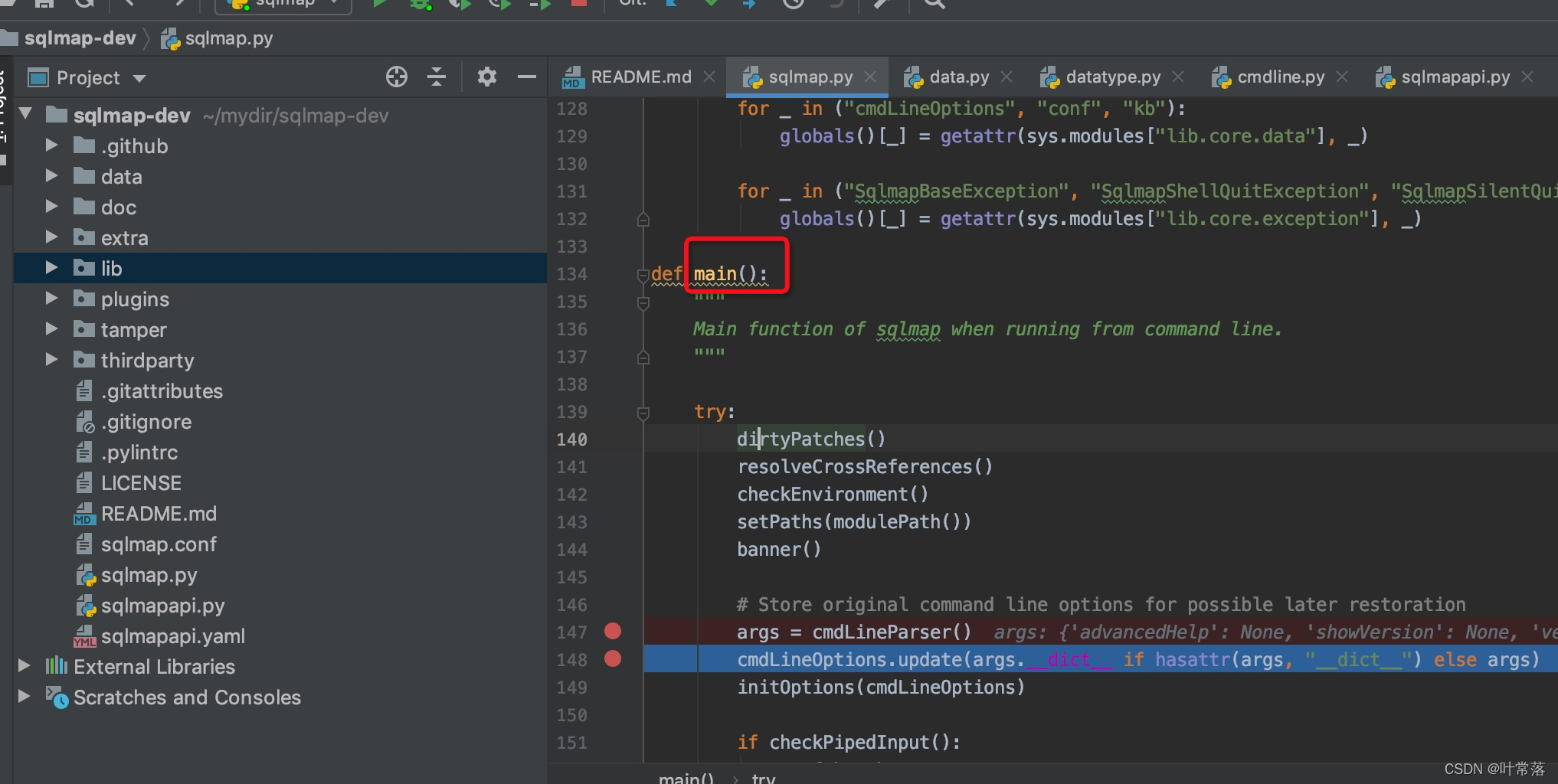Close the README.md editor tab
1558x784 pixels.
[709, 77]
